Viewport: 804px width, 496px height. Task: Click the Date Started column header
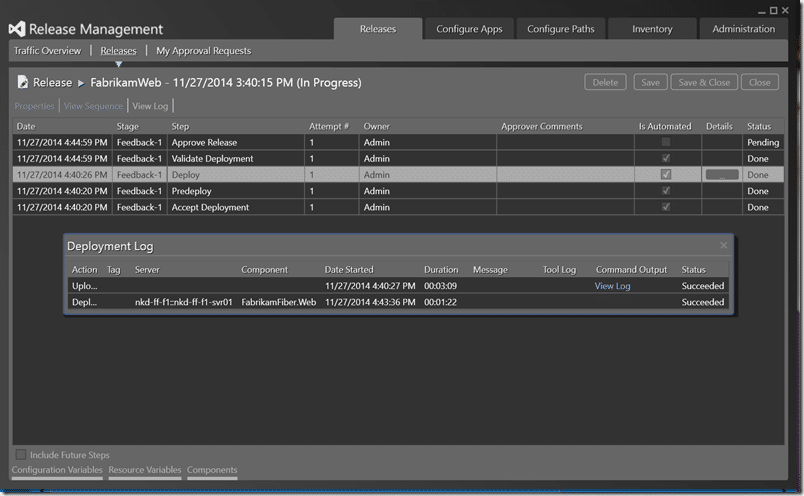click(349, 270)
